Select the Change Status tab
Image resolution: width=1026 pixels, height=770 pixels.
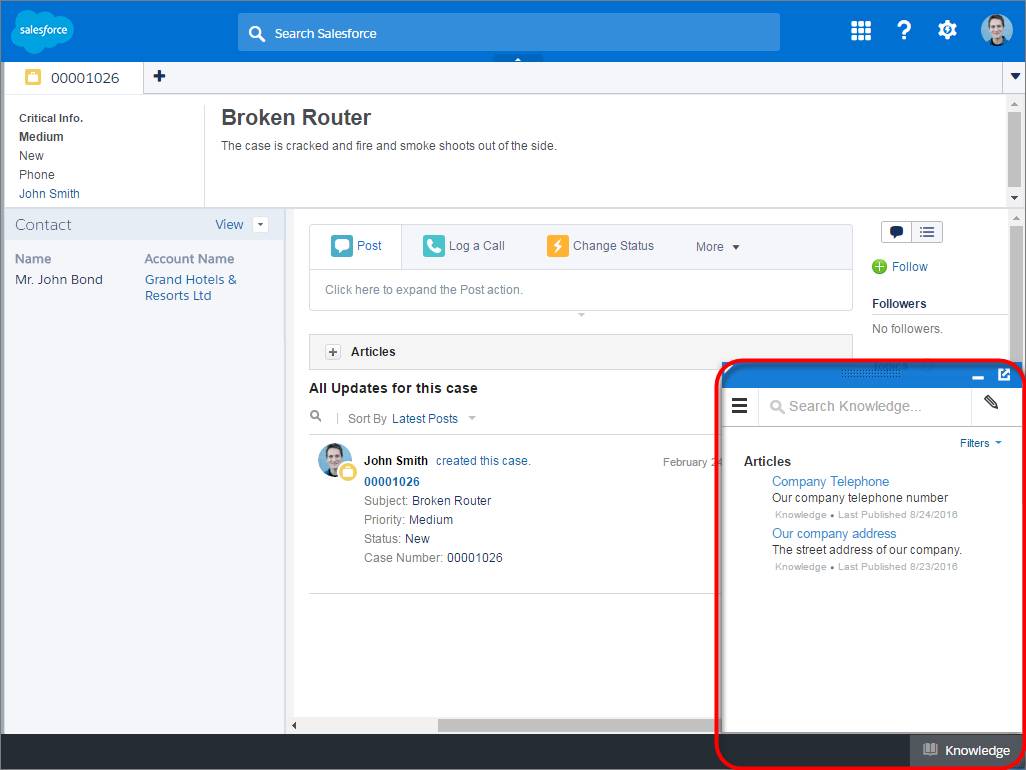point(600,246)
